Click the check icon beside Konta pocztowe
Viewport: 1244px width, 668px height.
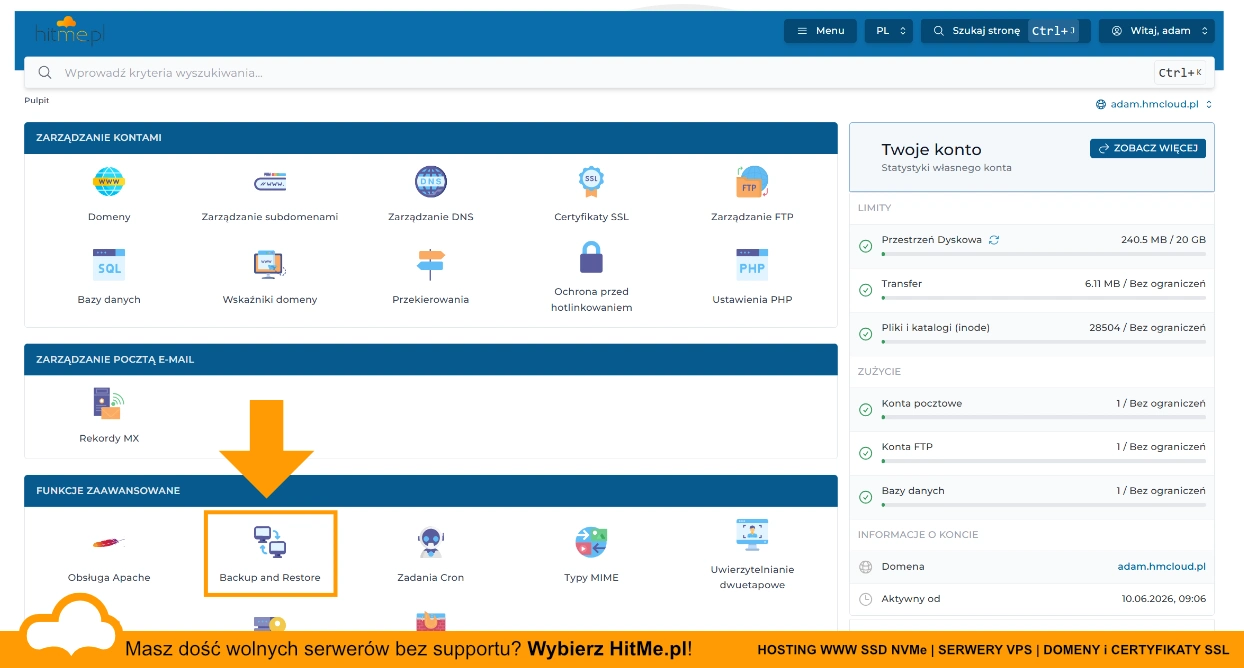point(866,410)
